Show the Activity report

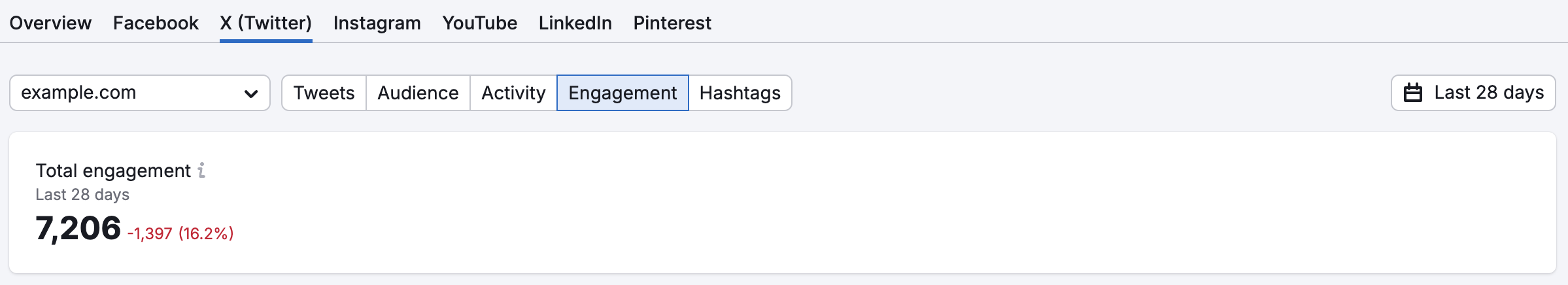pos(514,93)
